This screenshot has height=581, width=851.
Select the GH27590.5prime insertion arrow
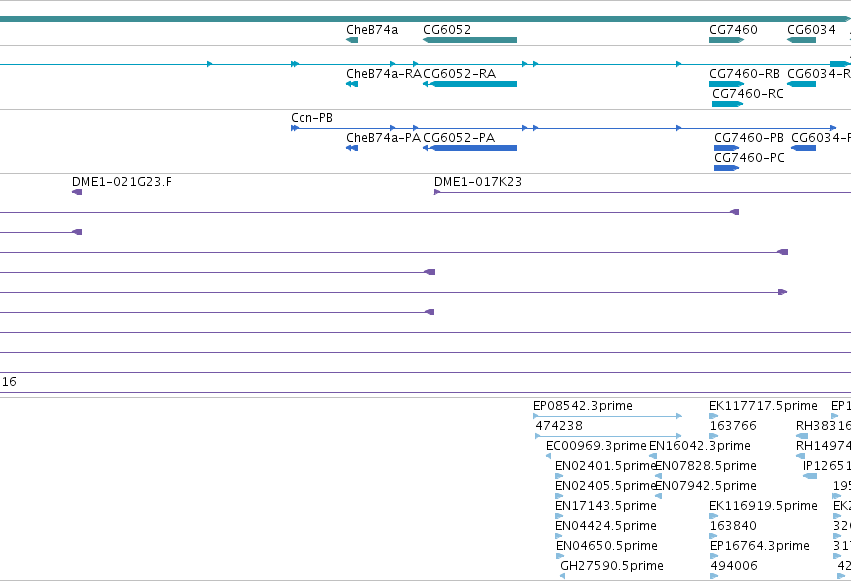pyautogui.click(x=562, y=576)
